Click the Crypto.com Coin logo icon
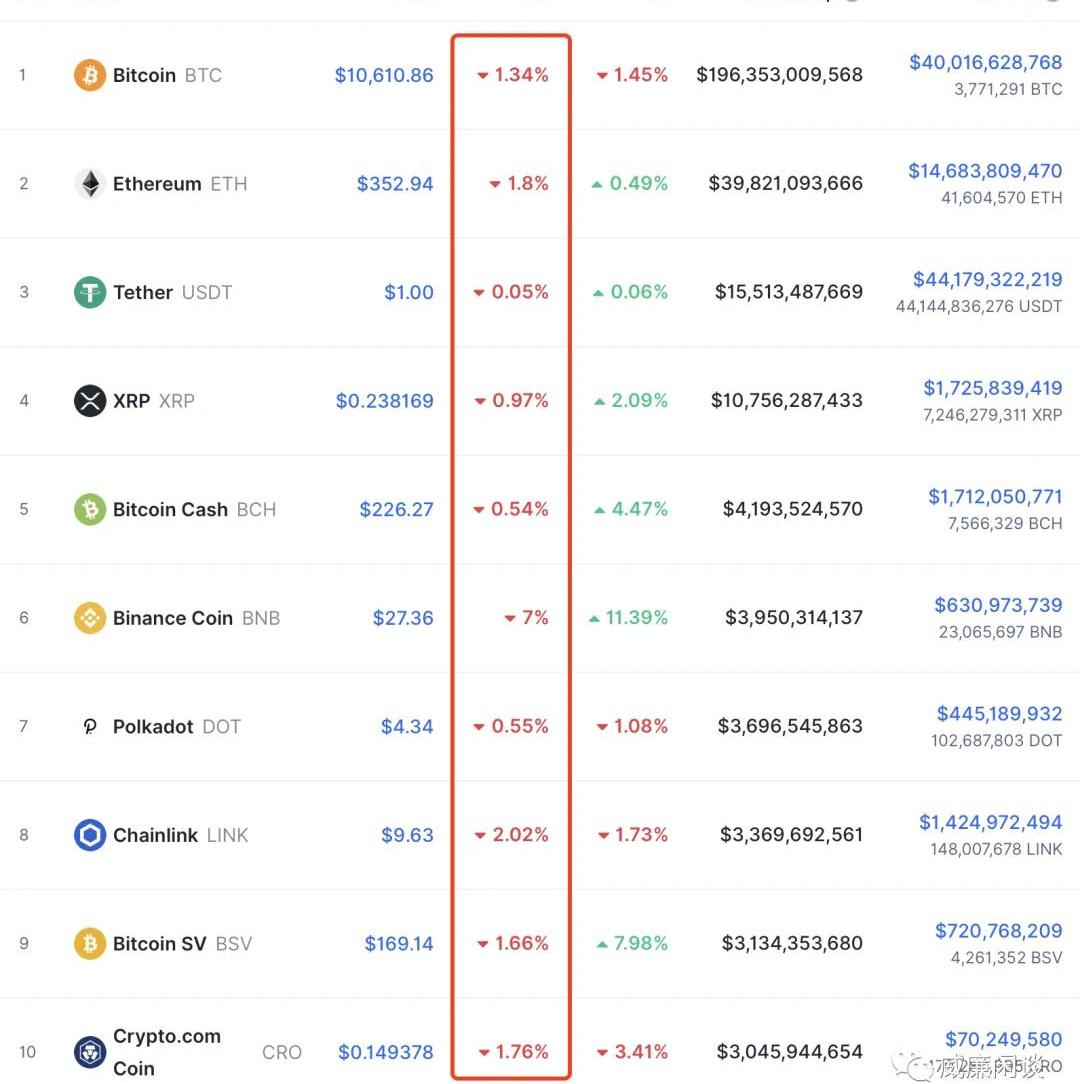This screenshot has width=1080, height=1084. pos(90,1052)
